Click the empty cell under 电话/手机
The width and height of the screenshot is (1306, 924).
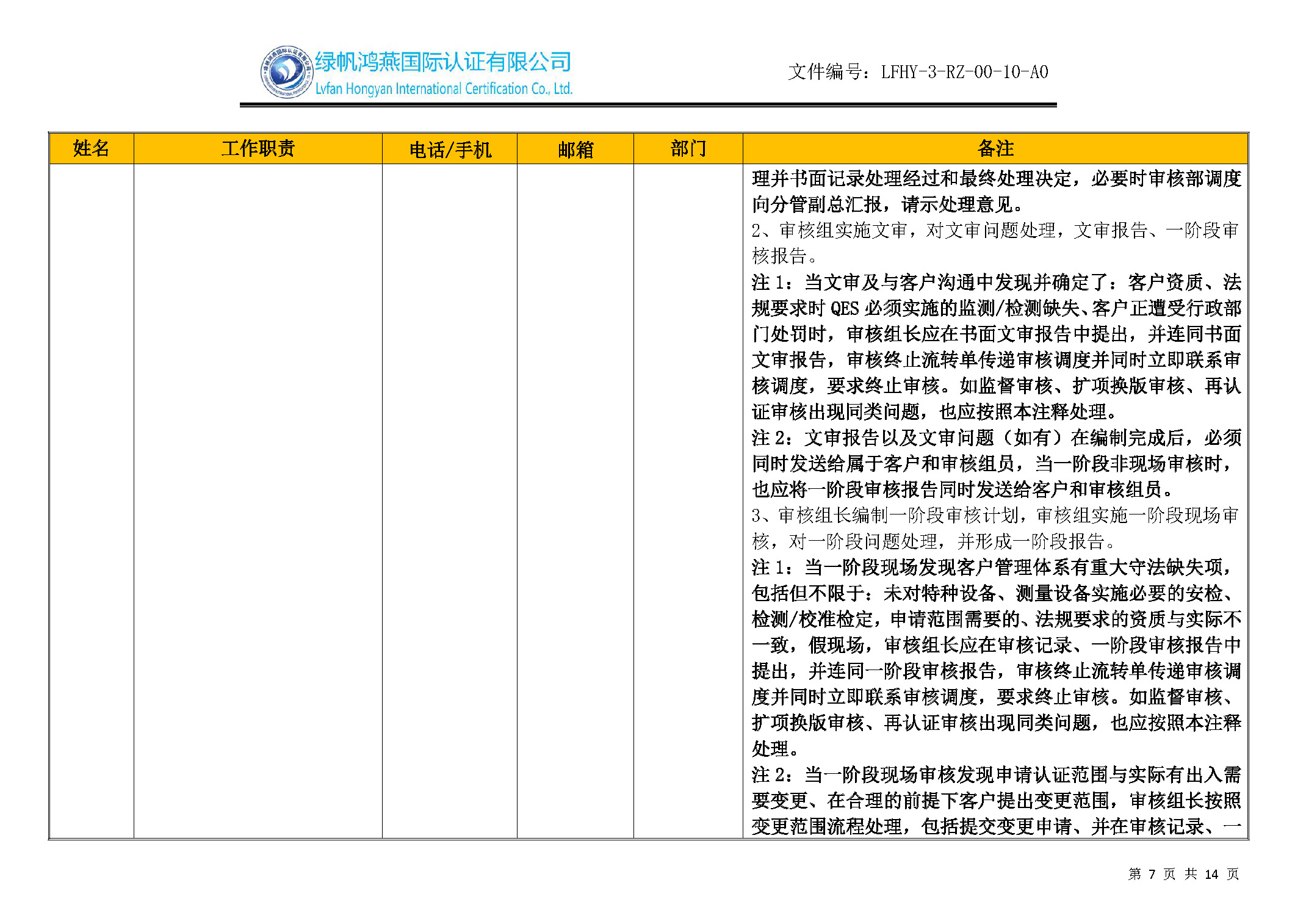click(450, 500)
